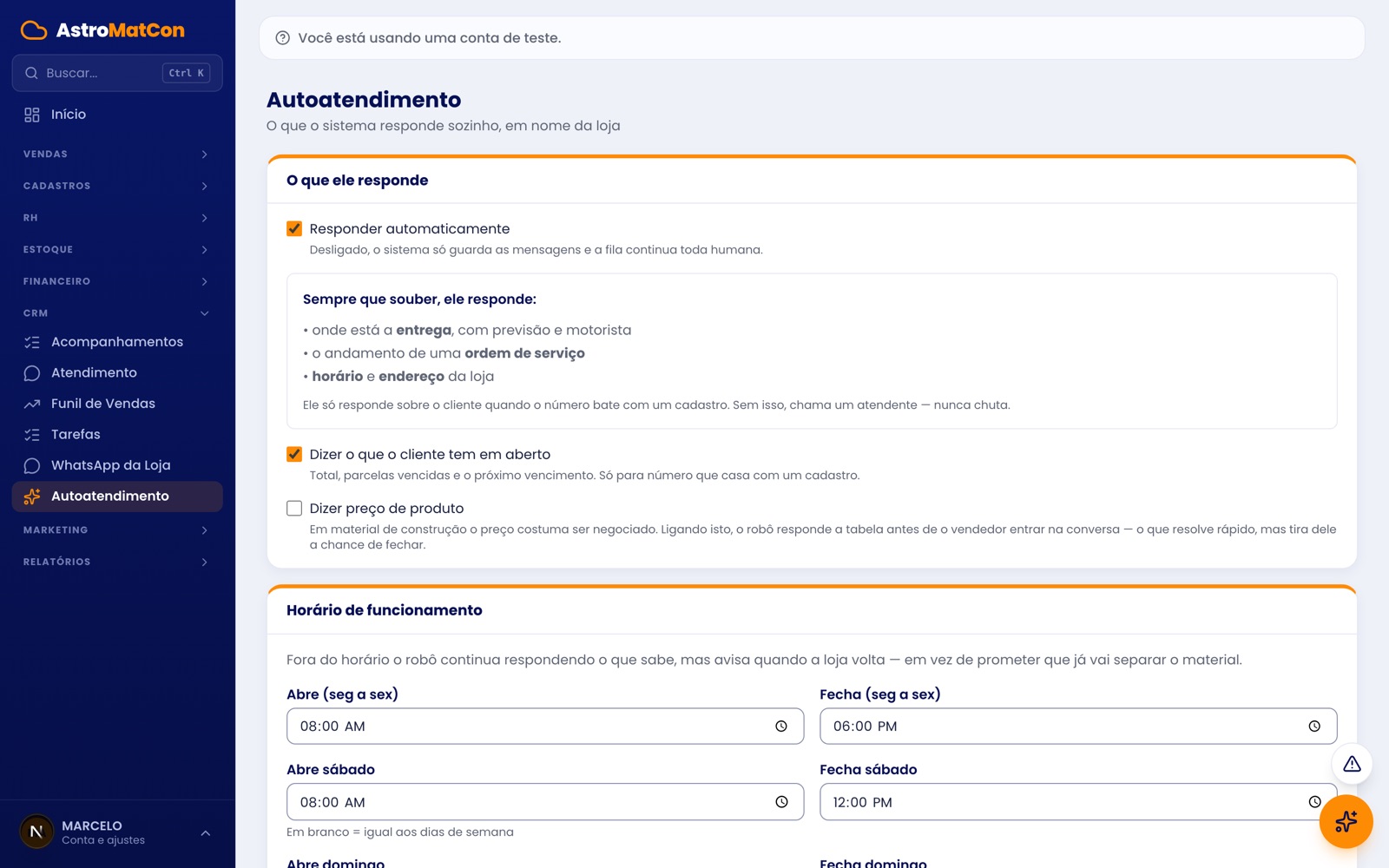
Task: Click the Início dashboard grid icon
Action: [32, 115]
